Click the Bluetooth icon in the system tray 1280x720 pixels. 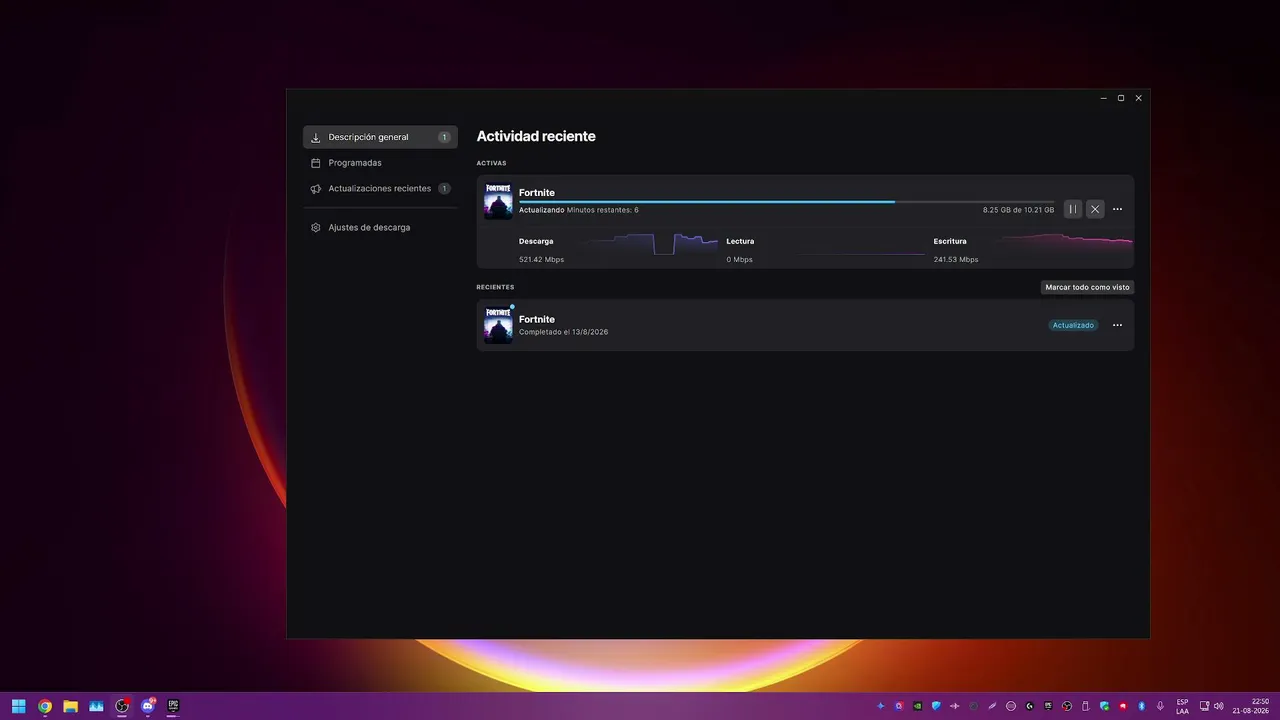[x=1141, y=706]
